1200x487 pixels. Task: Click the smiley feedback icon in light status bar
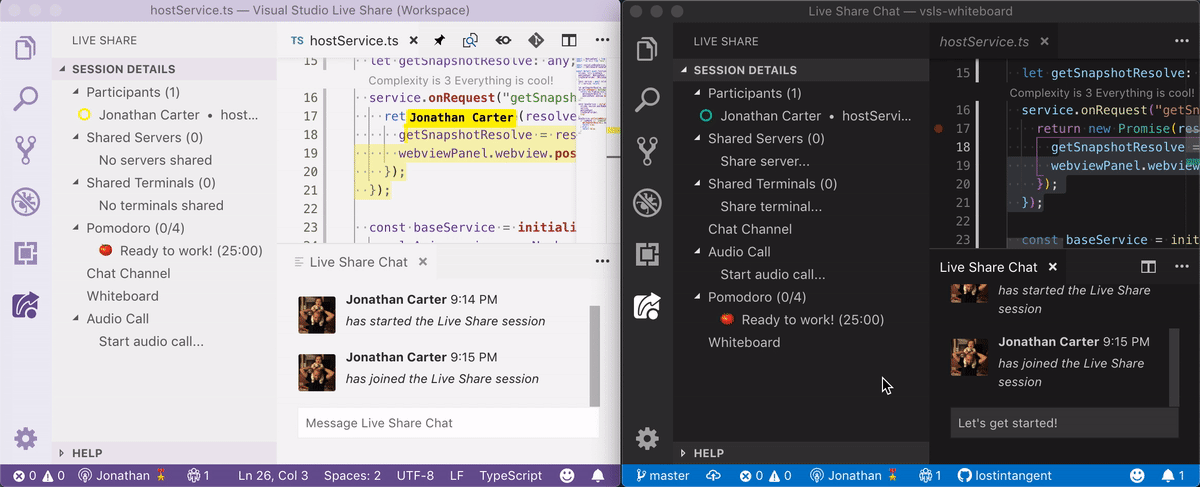click(567, 476)
